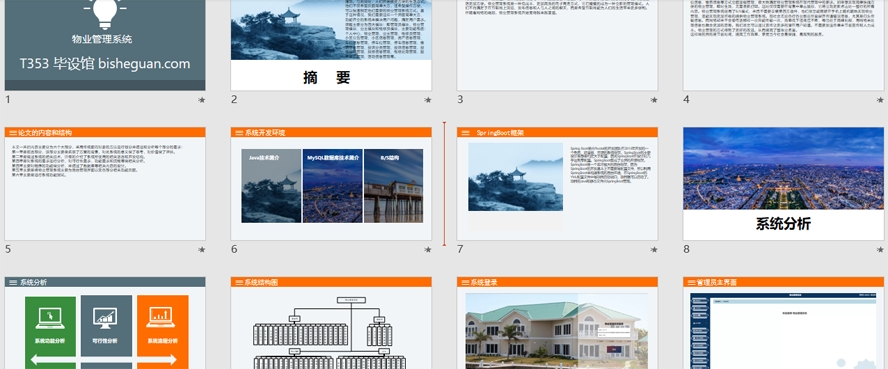Click slide number label 6
Image resolution: width=888 pixels, height=369 pixels.
(x=234, y=250)
